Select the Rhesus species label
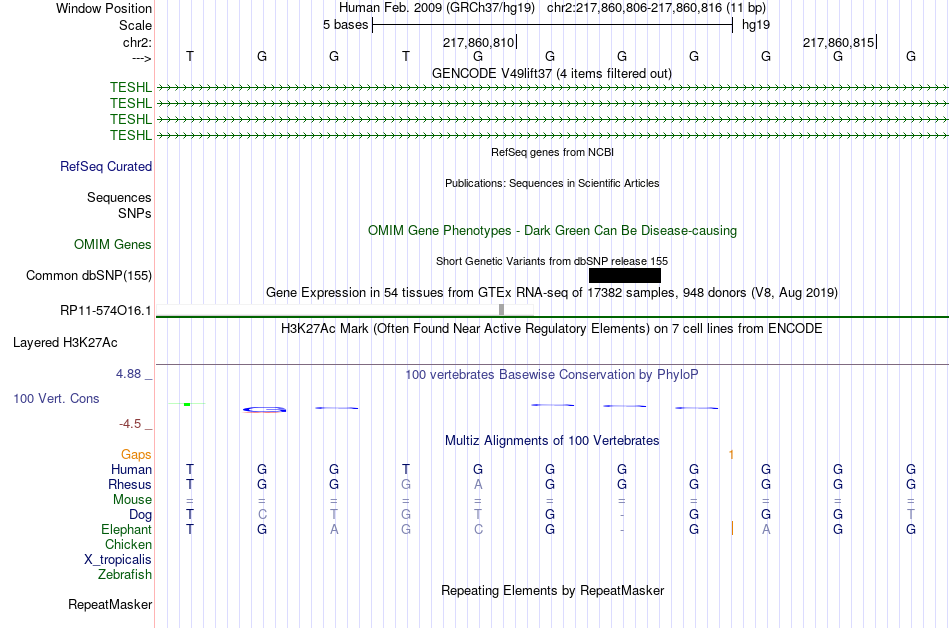Screen dimensions: 950x628 click(x=130, y=484)
